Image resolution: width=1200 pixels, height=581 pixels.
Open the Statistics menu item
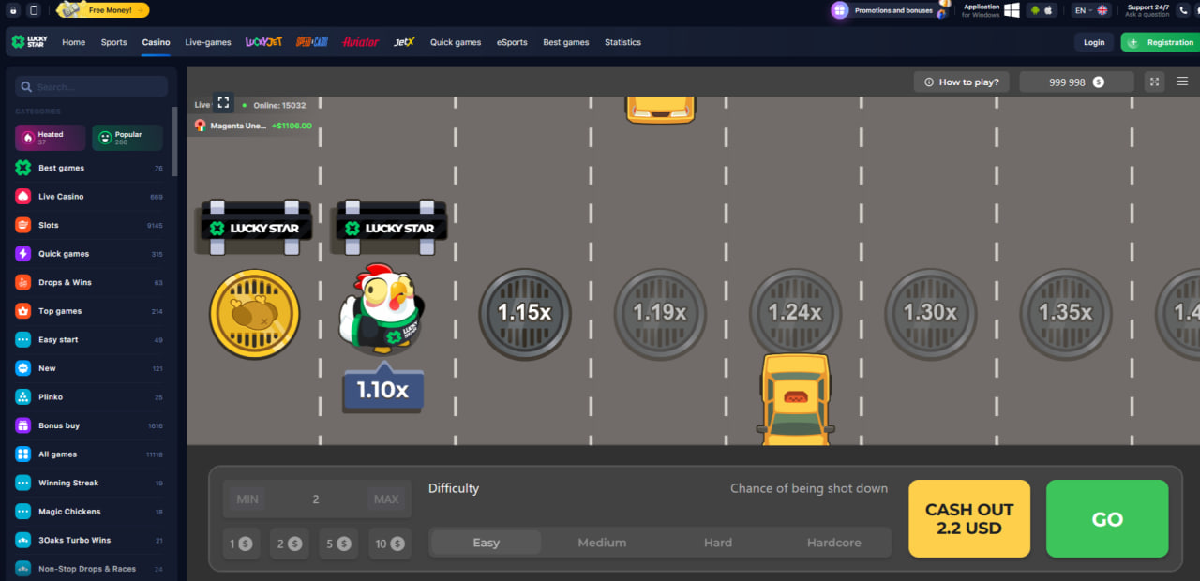point(622,42)
